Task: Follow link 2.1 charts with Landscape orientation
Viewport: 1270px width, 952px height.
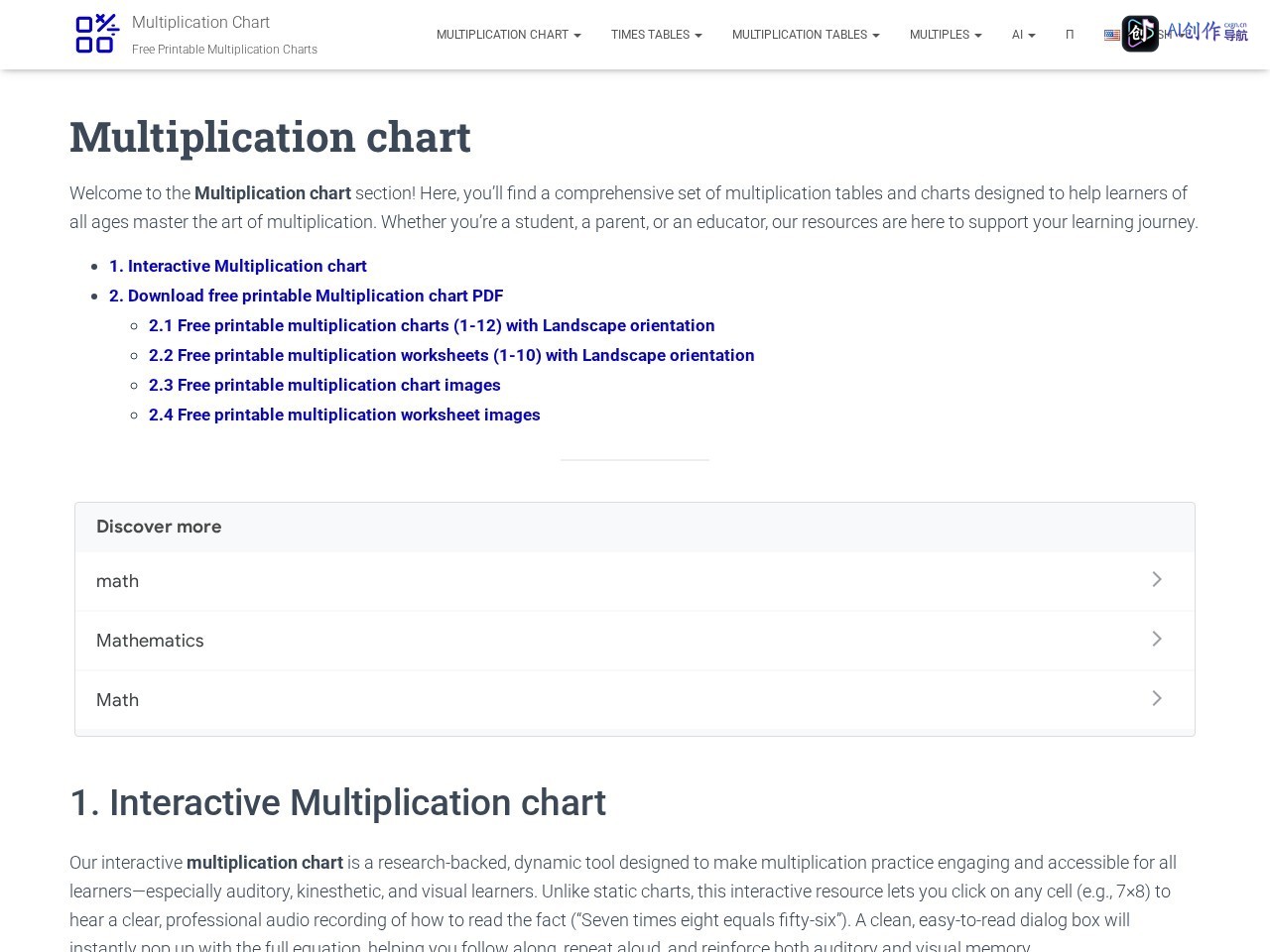Action: pos(432,325)
